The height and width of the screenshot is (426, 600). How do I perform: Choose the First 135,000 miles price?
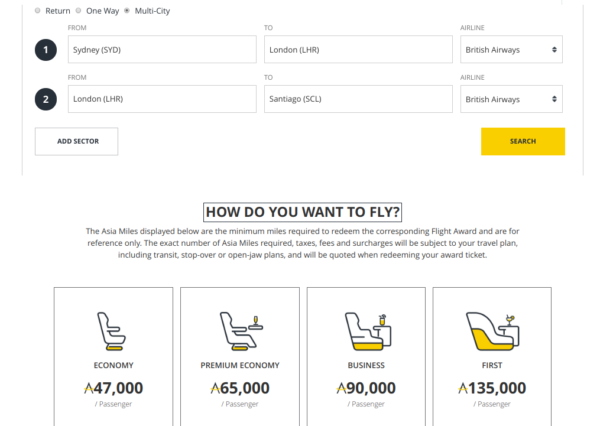click(x=492, y=388)
